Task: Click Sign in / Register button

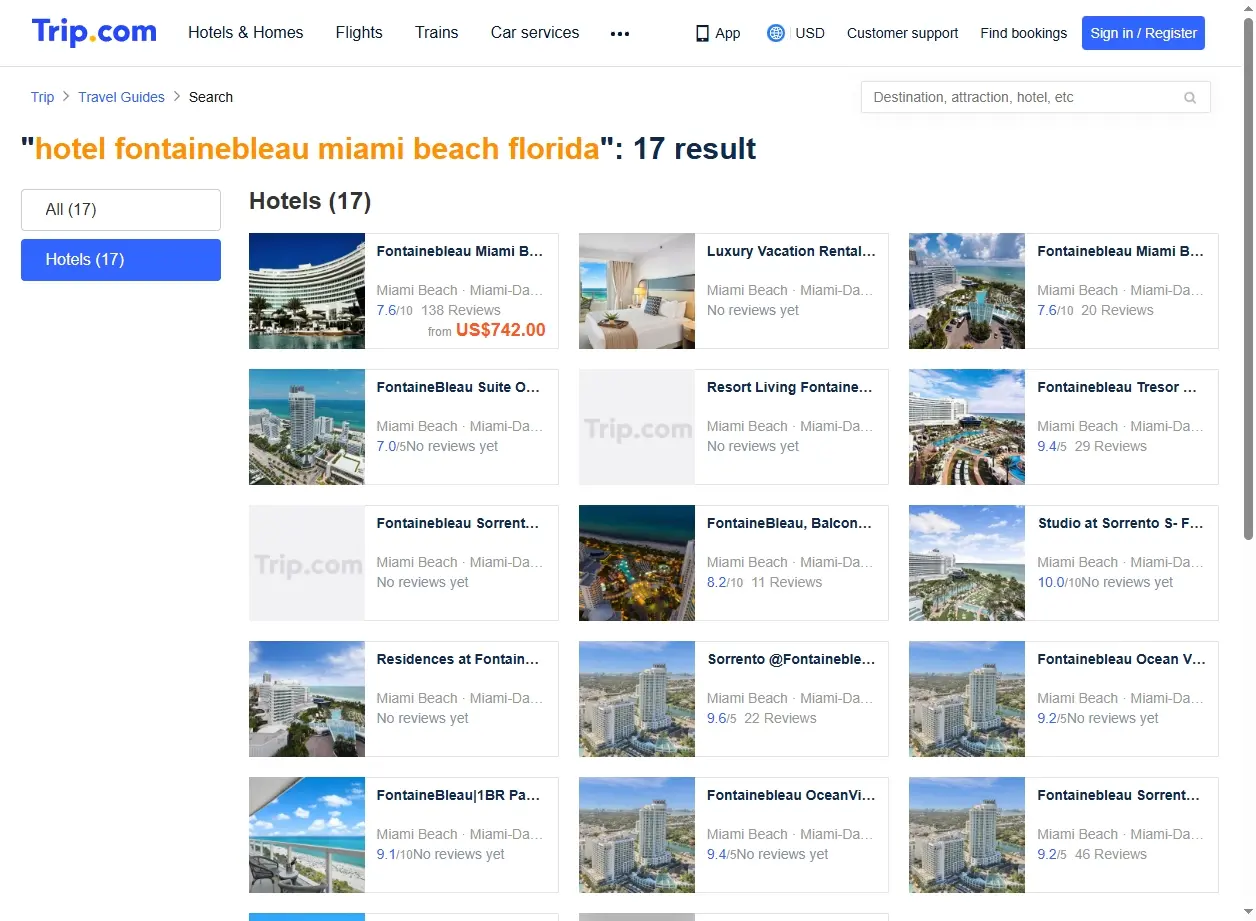Action: coord(1144,33)
